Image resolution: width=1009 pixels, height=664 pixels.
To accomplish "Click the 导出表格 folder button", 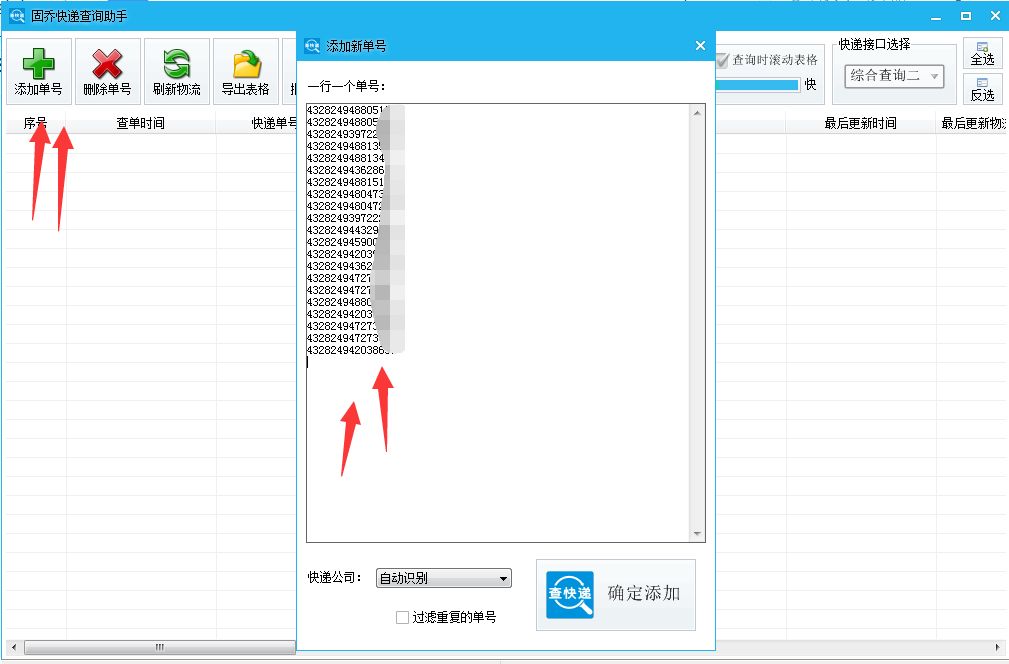I will (246, 71).
